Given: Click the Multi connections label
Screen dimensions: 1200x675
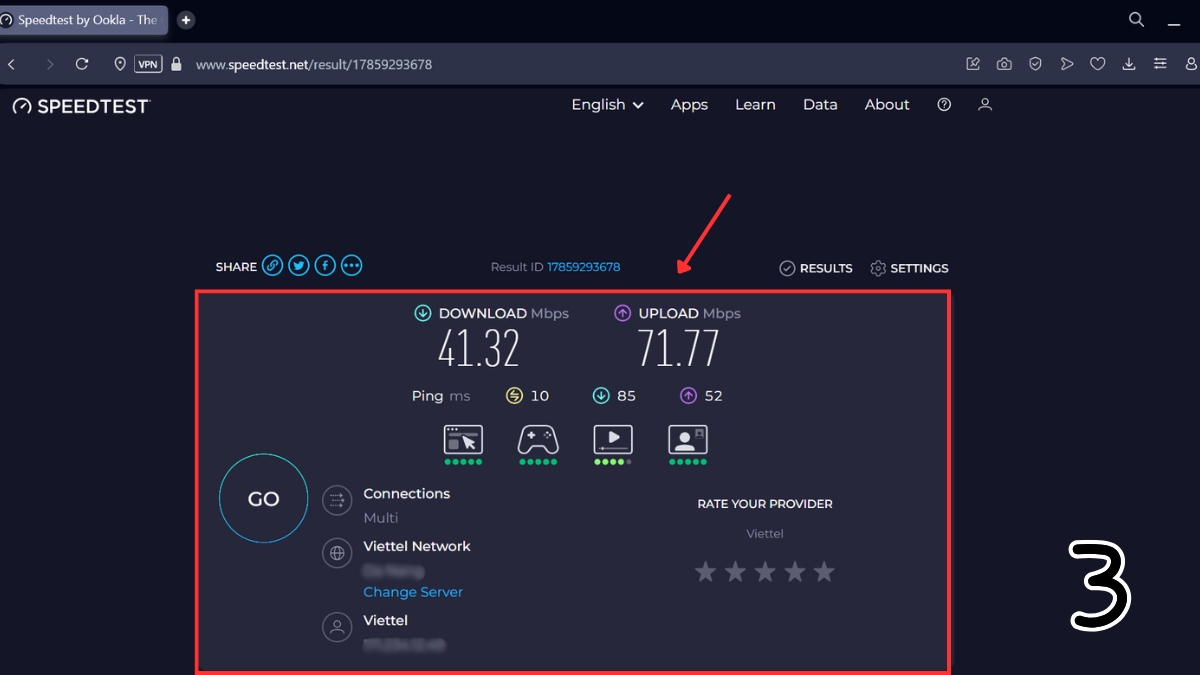Looking at the screenshot, I should coord(381,518).
